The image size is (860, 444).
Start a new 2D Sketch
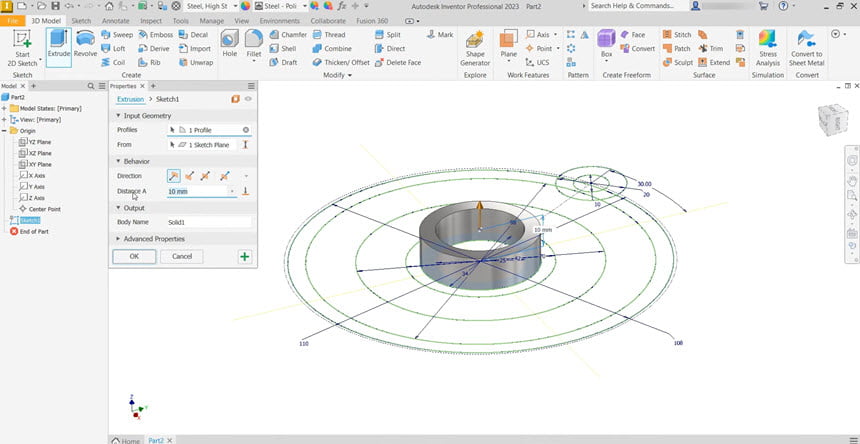(22, 48)
